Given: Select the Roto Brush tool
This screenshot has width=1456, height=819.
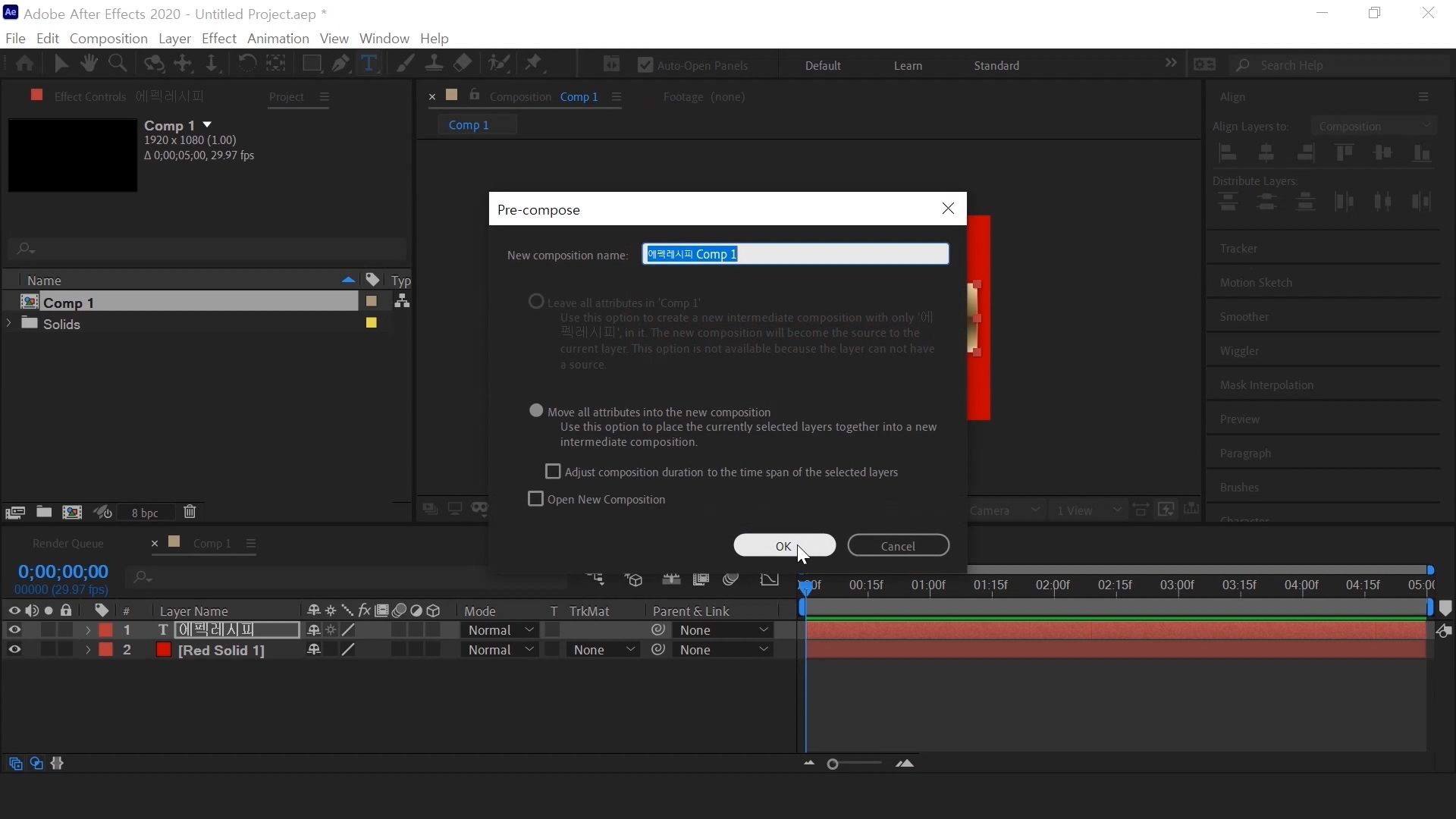Looking at the screenshot, I should coord(499,64).
